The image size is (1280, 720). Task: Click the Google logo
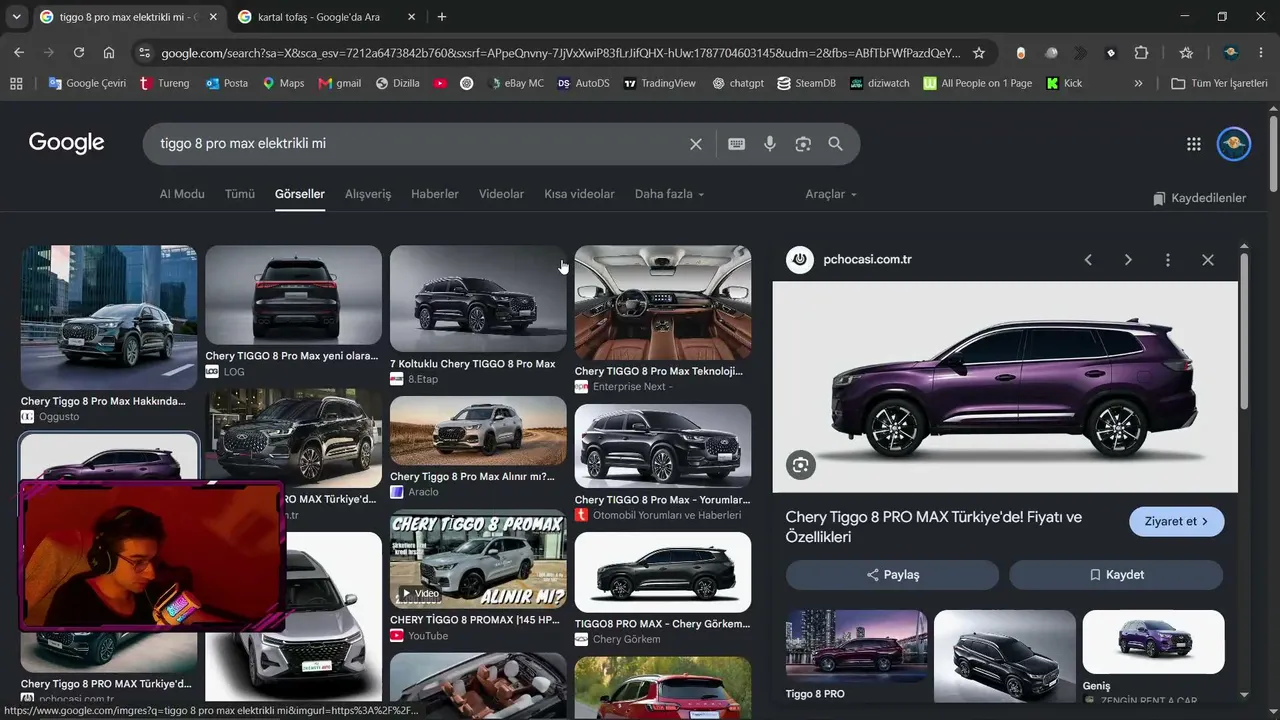tap(67, 143)
